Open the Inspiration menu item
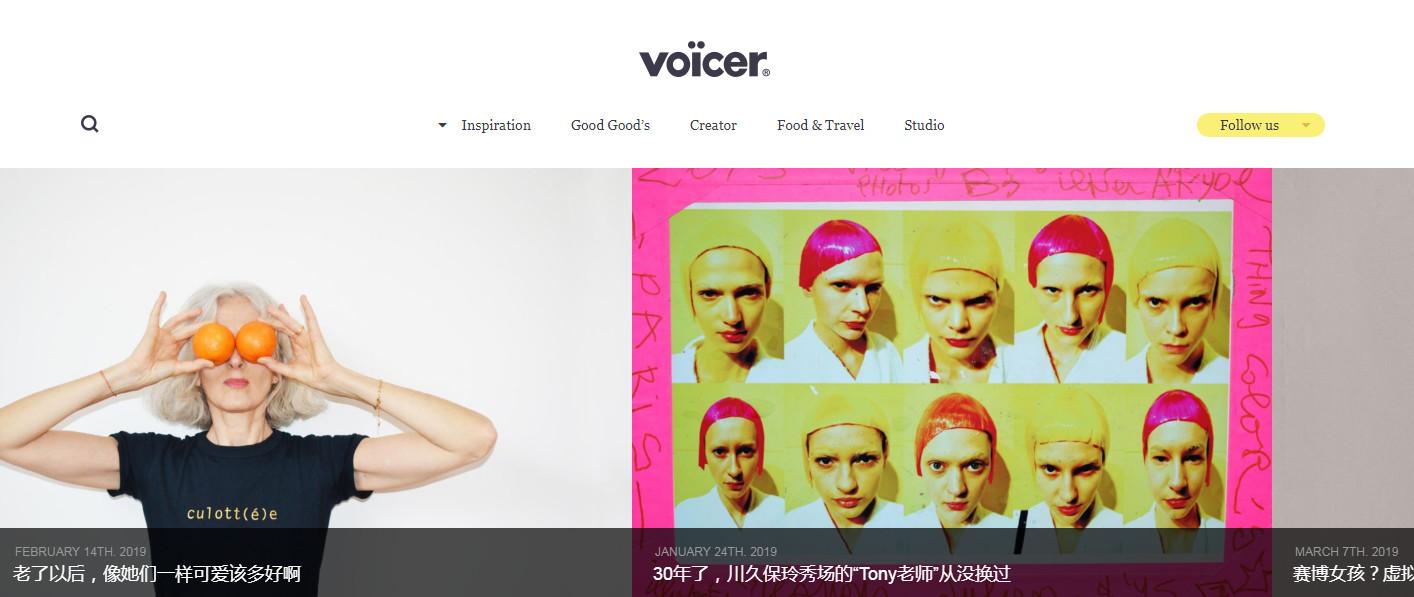This screenshot has height=597, width=1414. (496, 125)
